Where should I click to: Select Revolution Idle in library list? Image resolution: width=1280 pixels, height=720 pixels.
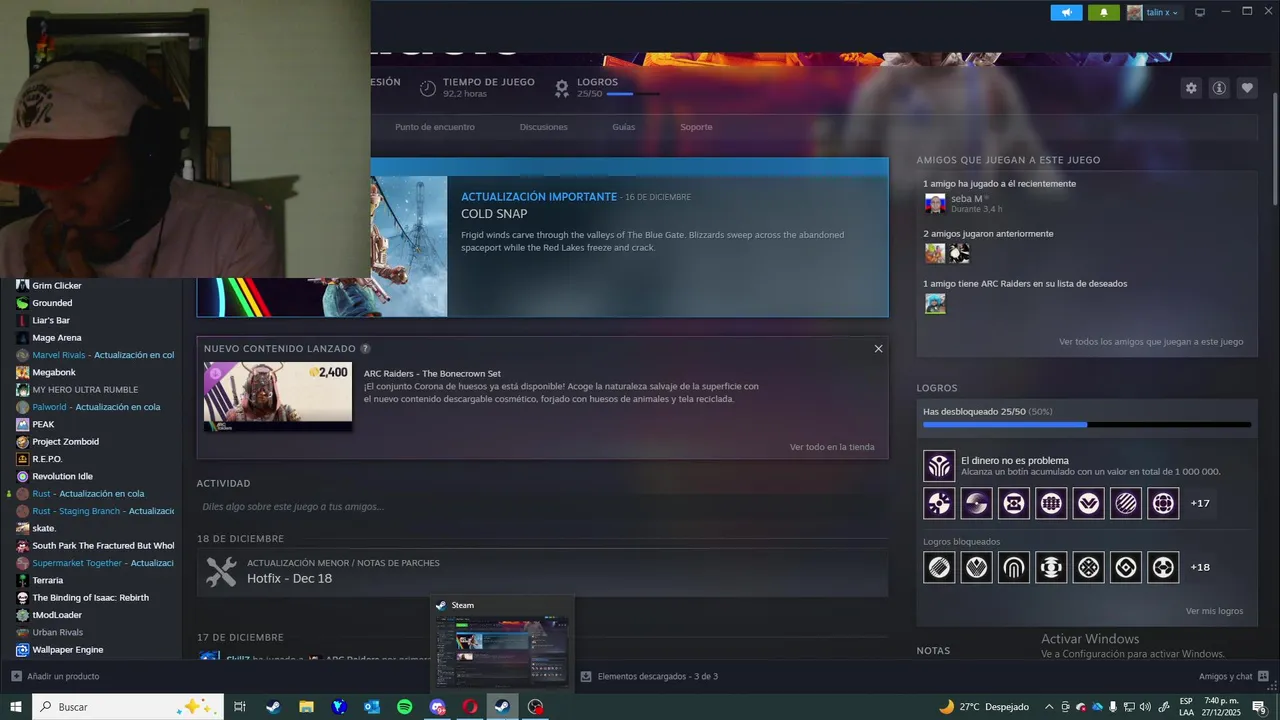tap(62, 476)
